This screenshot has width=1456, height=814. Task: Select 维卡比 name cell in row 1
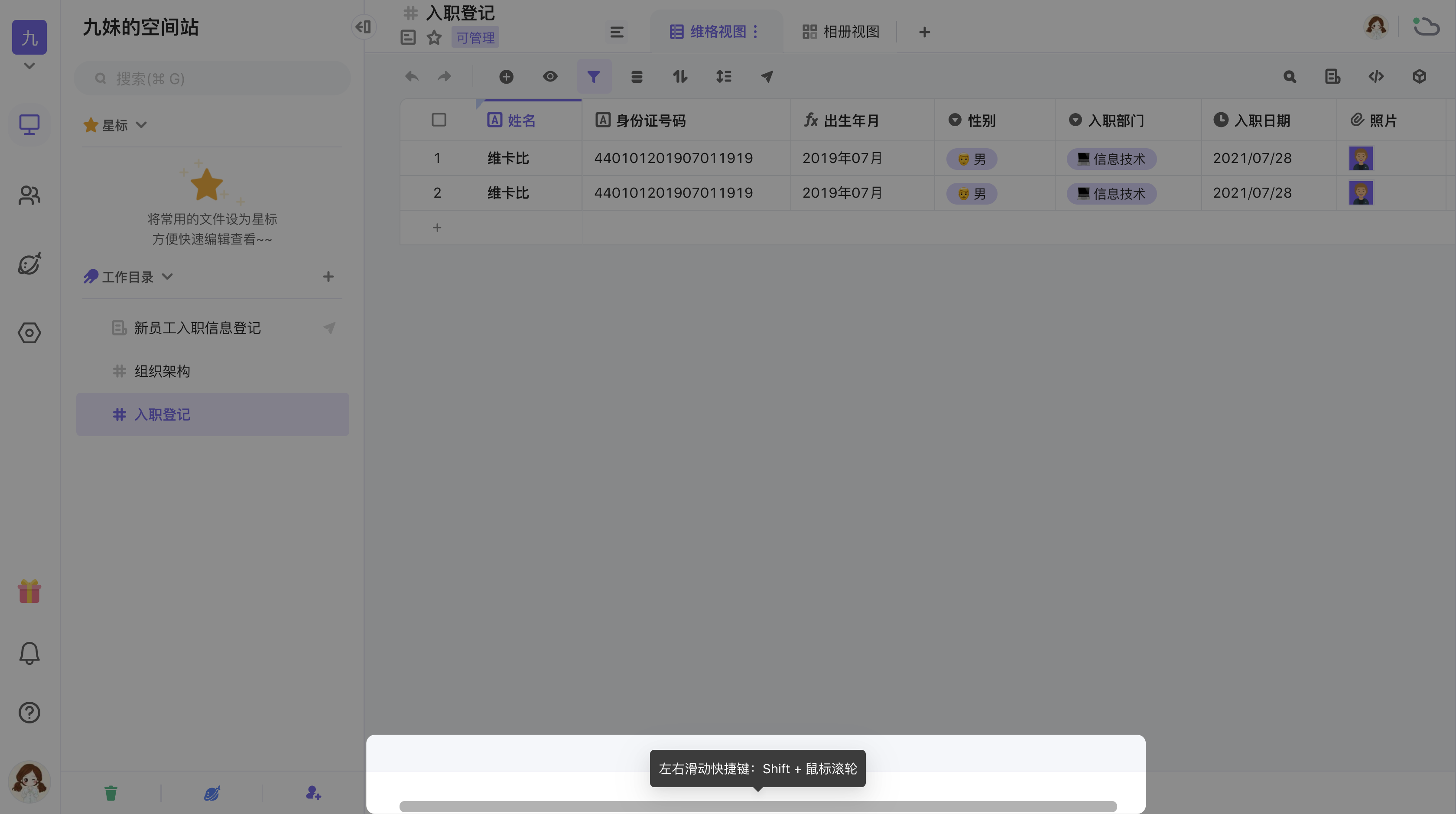[x=530, y=158]
